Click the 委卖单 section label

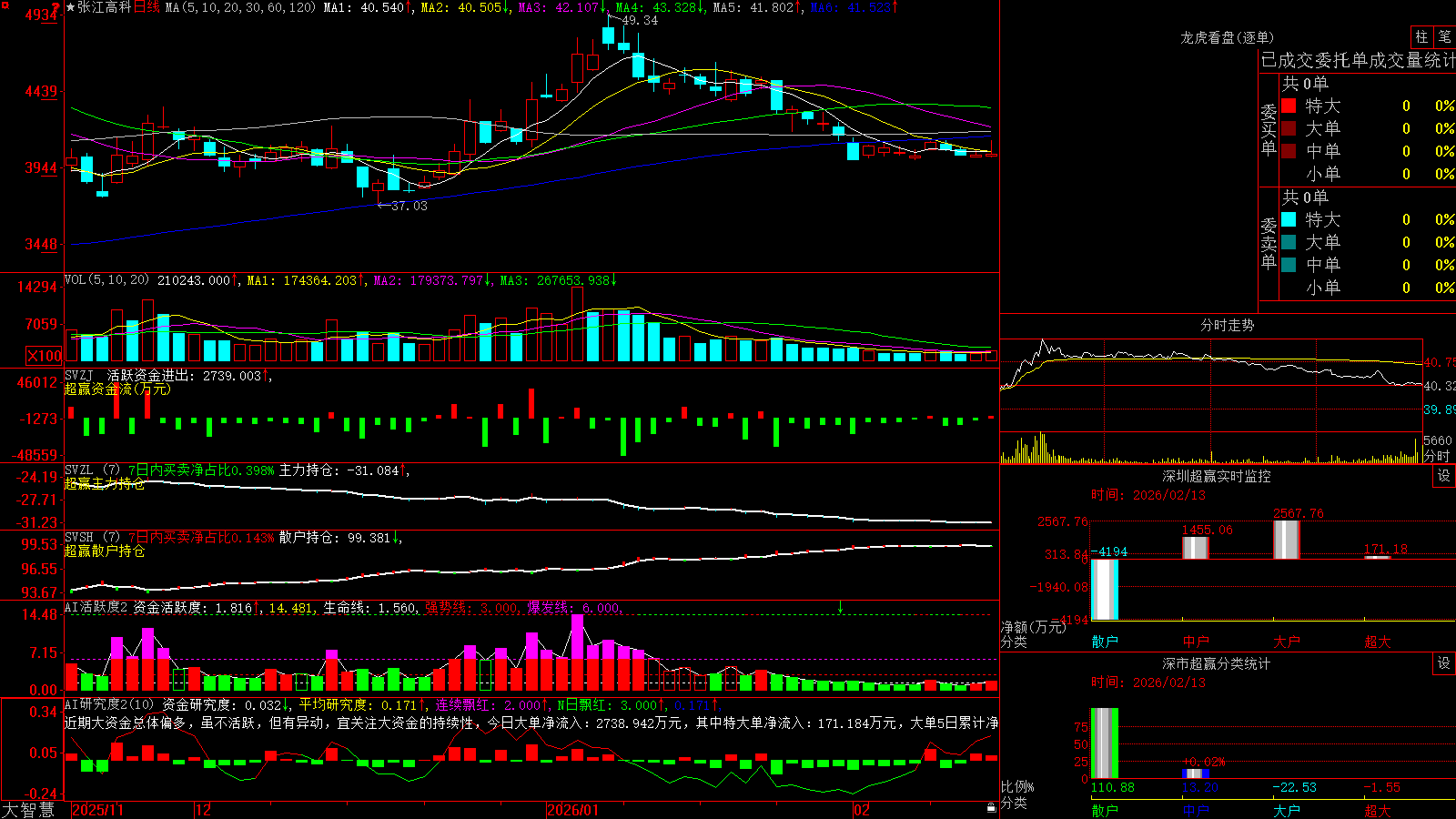(x=1269, y=242)
